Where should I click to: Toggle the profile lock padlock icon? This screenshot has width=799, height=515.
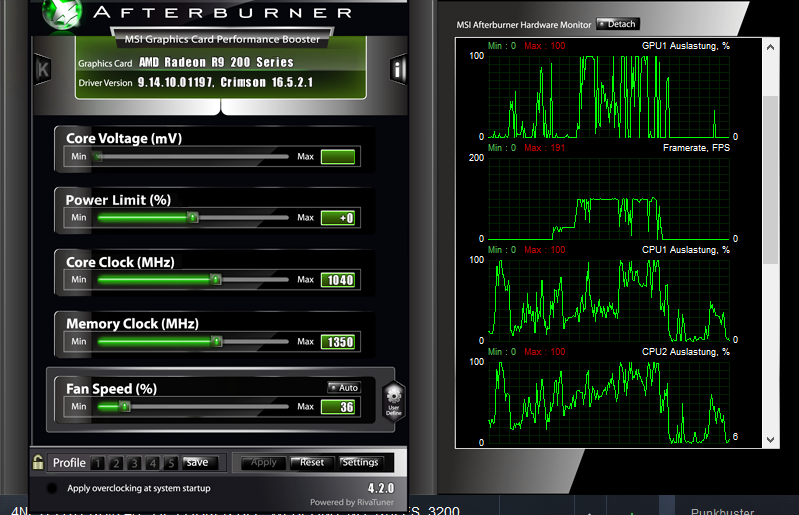38,462
